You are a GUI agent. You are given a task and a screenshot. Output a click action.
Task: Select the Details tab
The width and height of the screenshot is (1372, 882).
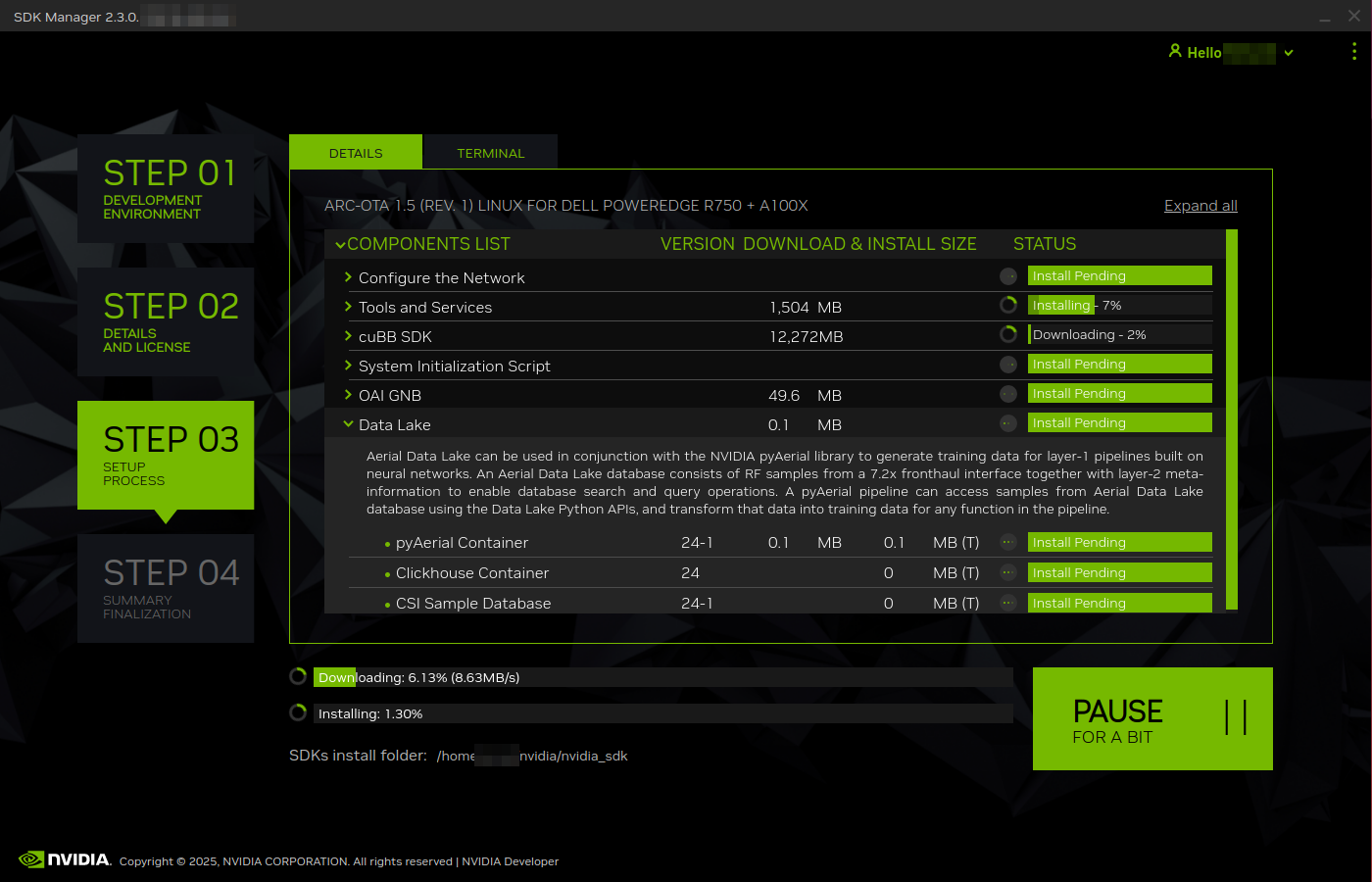point(356,152)
